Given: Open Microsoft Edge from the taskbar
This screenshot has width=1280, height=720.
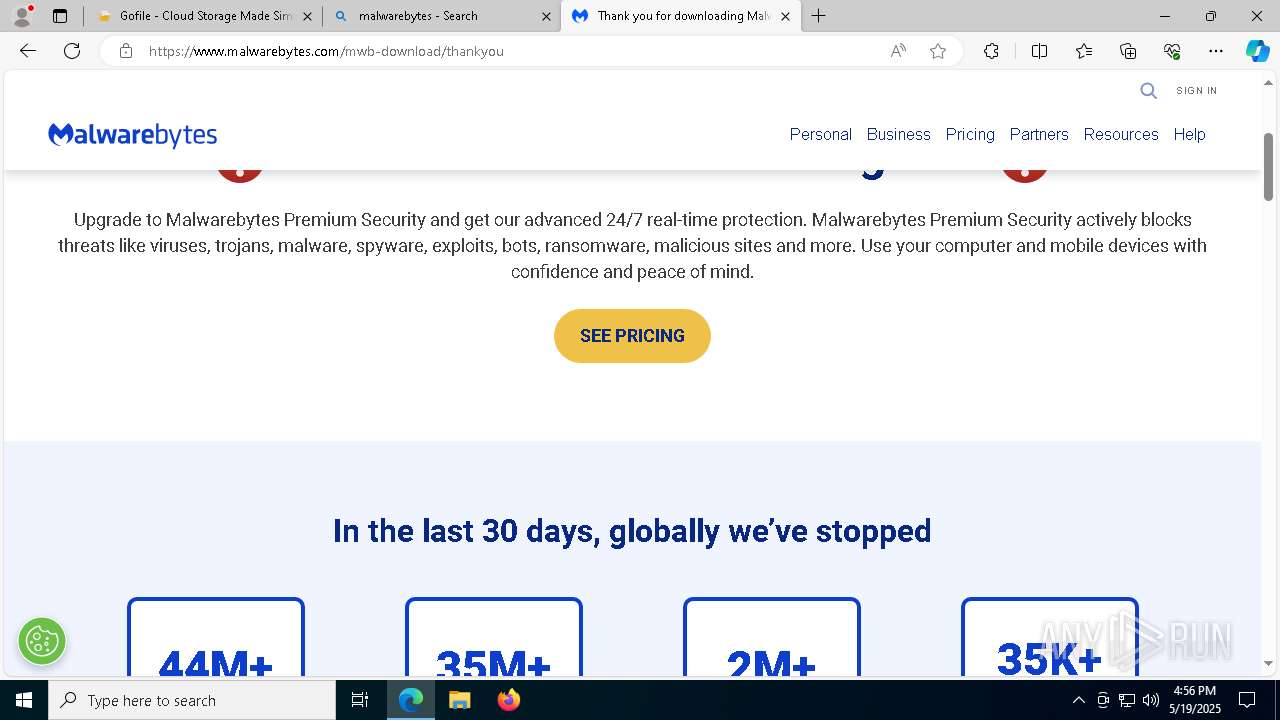Looking at the screenshot, I should tap(411, 700).
